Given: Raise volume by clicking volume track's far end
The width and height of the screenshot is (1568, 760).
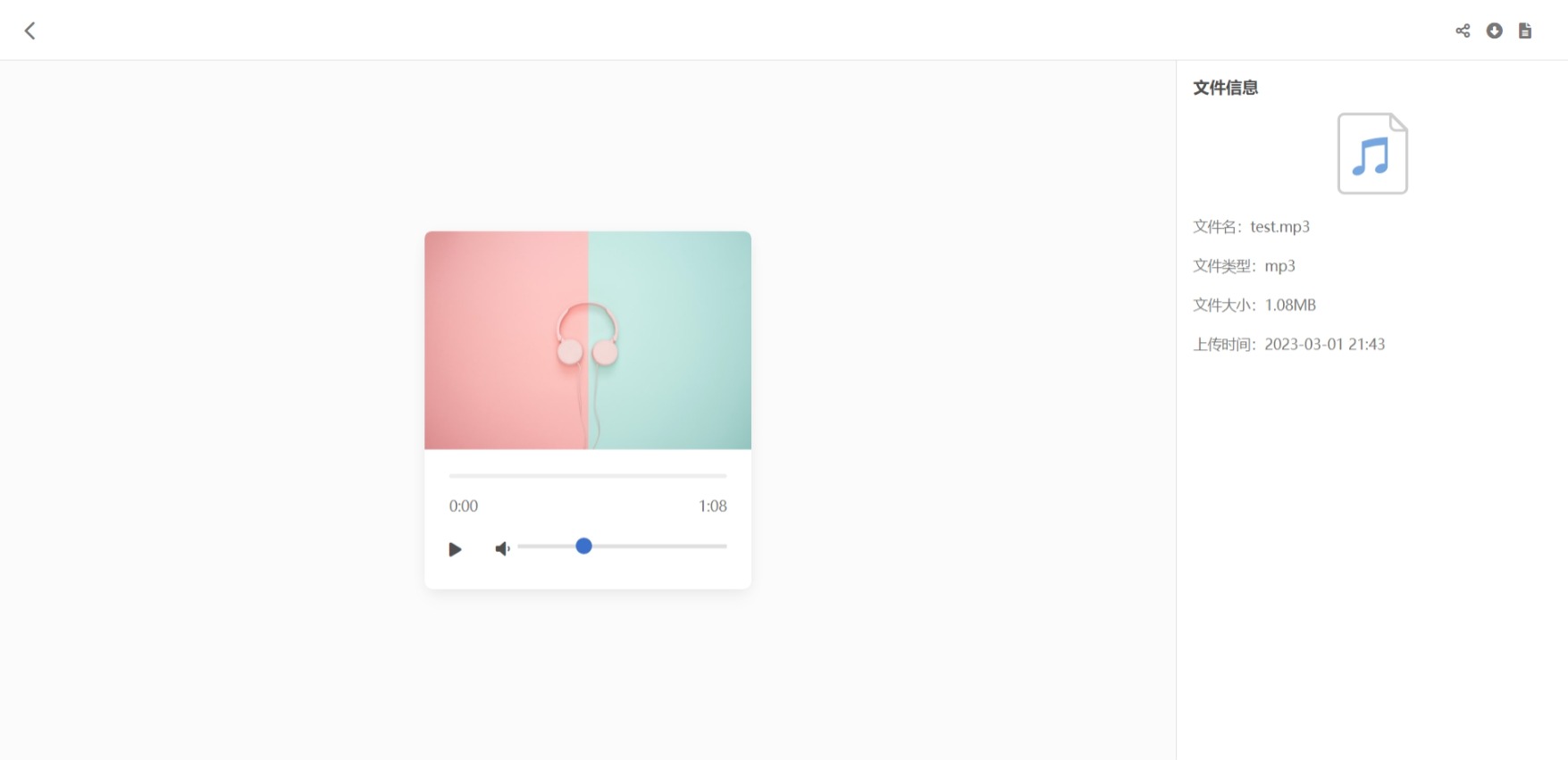Looking at the screenshot, I should tap(723, 546).
